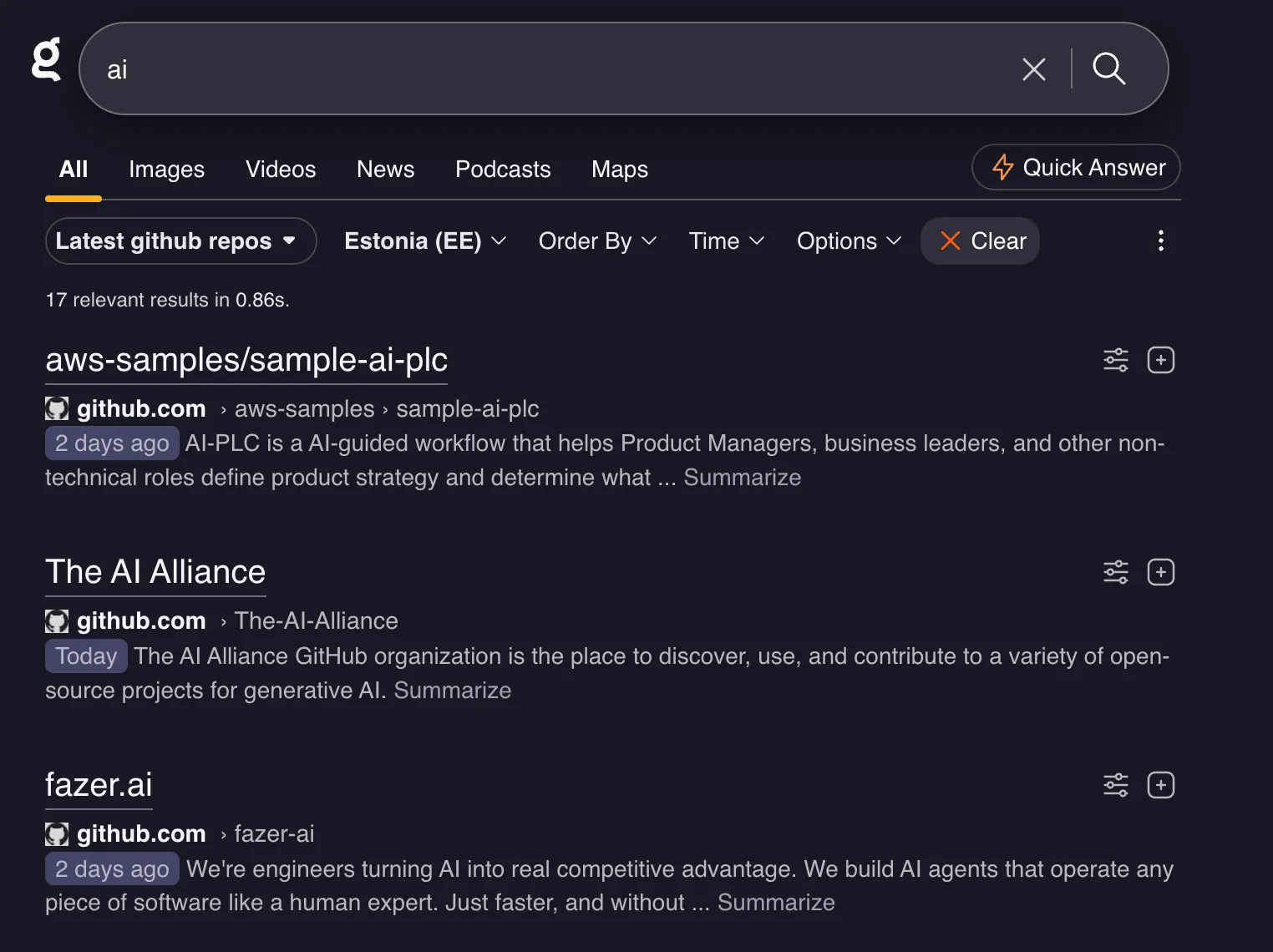The image size is (1273, 952).
Task: Click the plus box icon for fazer.ai result
Action: 1161,785
